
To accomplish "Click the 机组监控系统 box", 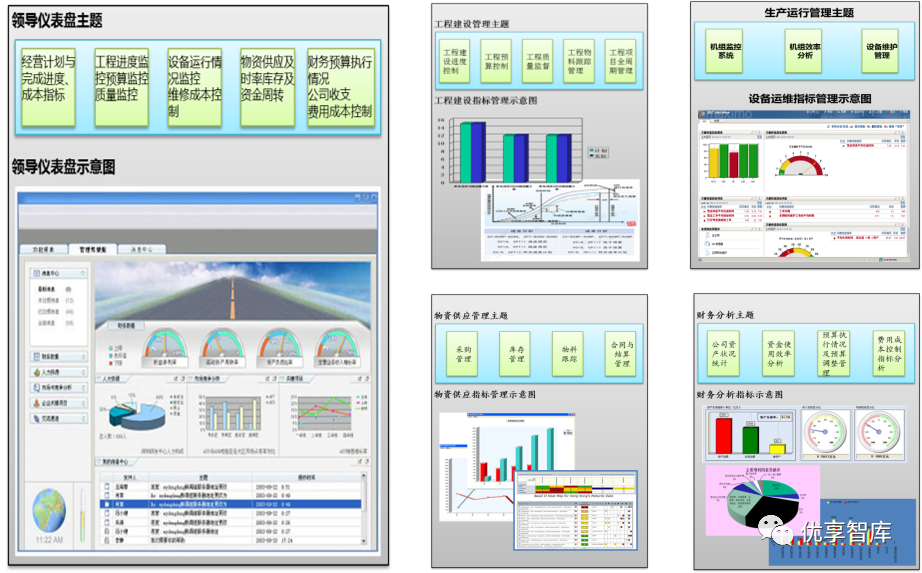I will (x=725, y=51).
